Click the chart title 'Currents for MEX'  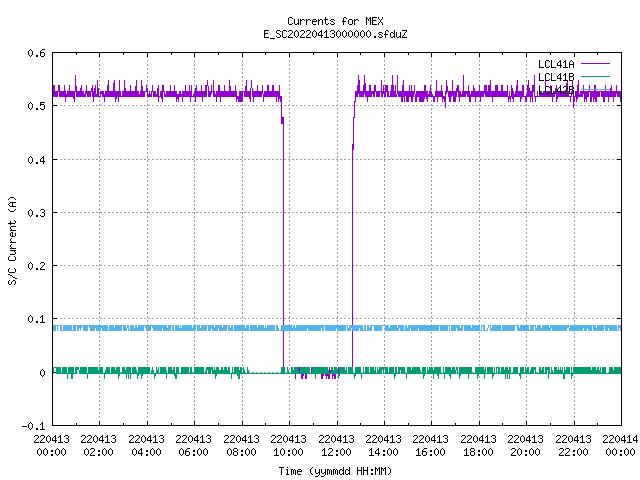(335, 21)
